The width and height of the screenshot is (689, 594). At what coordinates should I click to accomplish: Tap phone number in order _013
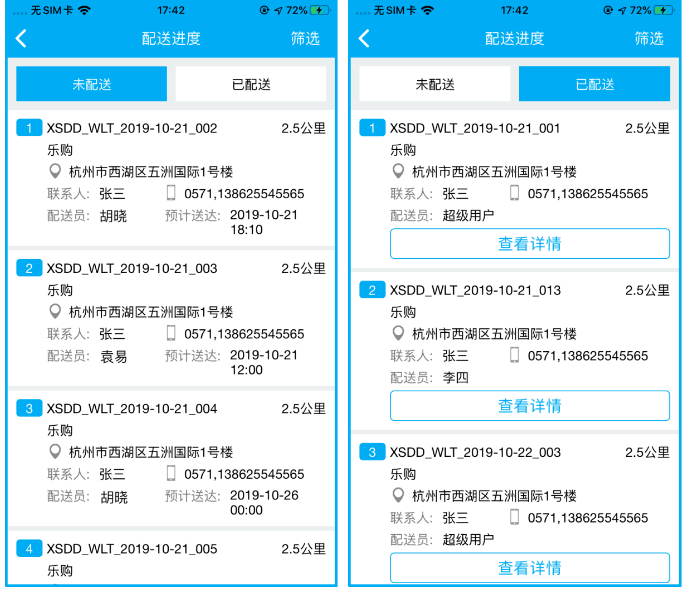[588, 356]
